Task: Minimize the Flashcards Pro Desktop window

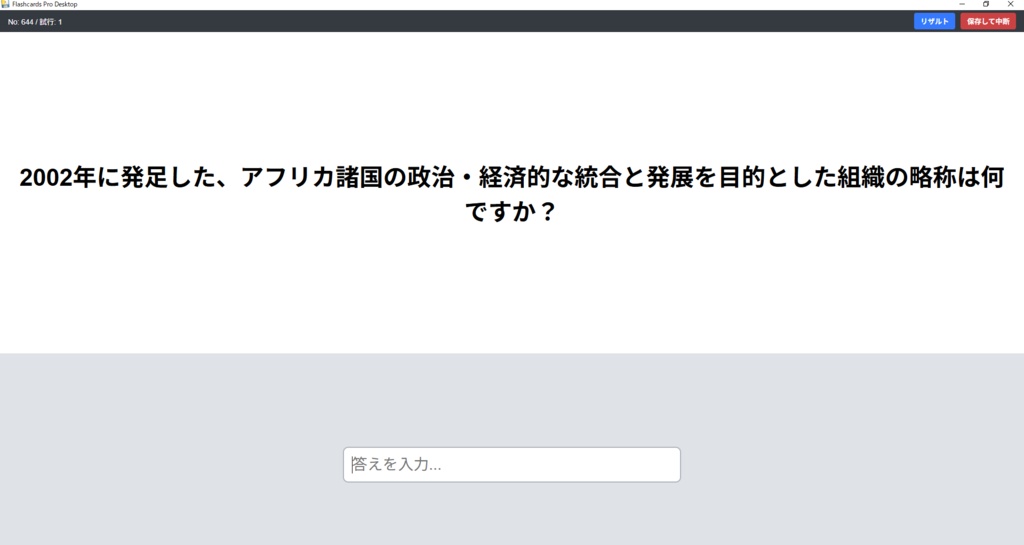Action: 962,4
